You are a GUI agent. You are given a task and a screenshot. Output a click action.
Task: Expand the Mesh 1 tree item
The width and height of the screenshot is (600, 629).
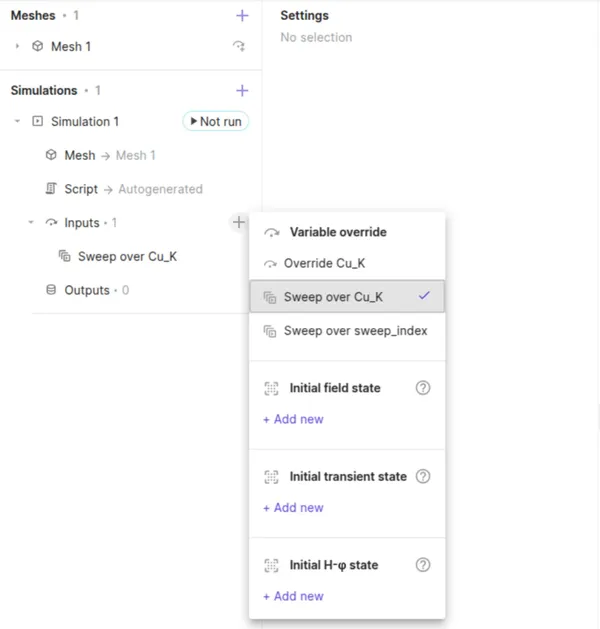pyautogui.click(x=17, y=46)
